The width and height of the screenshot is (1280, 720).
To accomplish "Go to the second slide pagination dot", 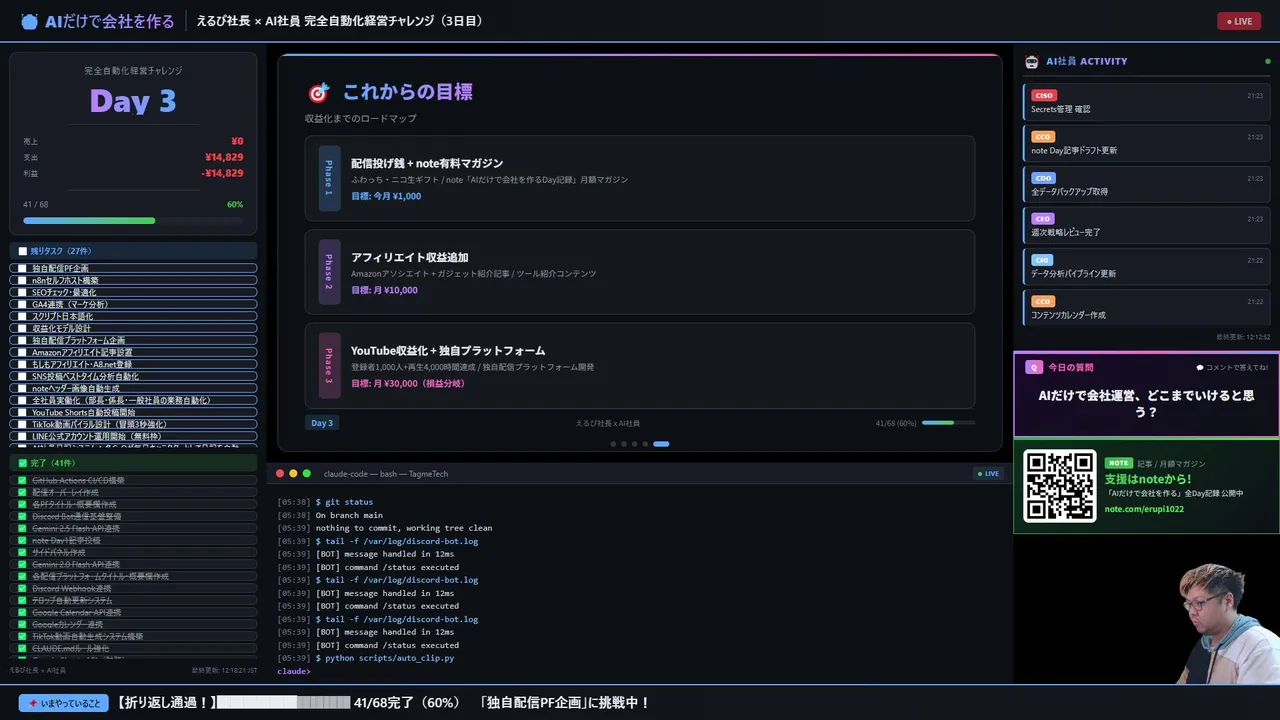I will coord(624,443).
